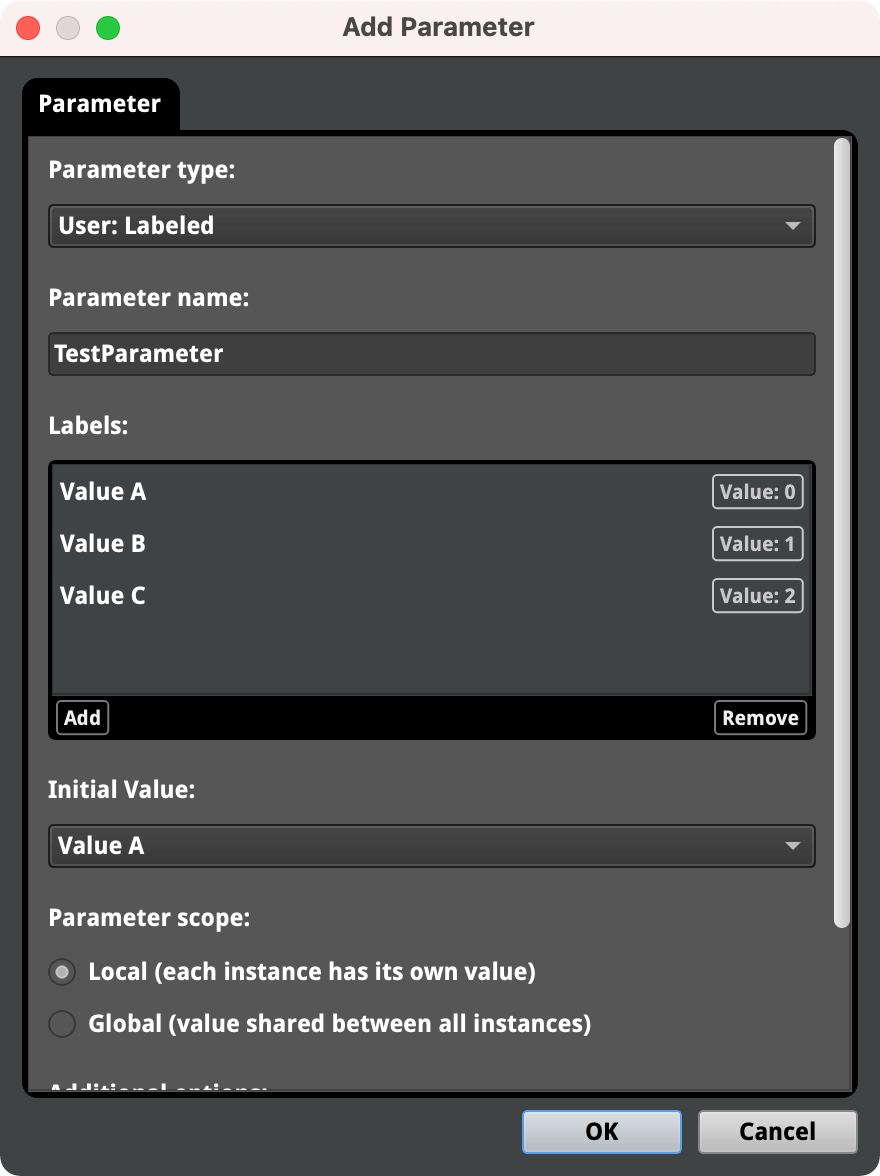Click the Parameter name text field
Viewport: 880px width, 1176px height.
[x=431, y=354]
